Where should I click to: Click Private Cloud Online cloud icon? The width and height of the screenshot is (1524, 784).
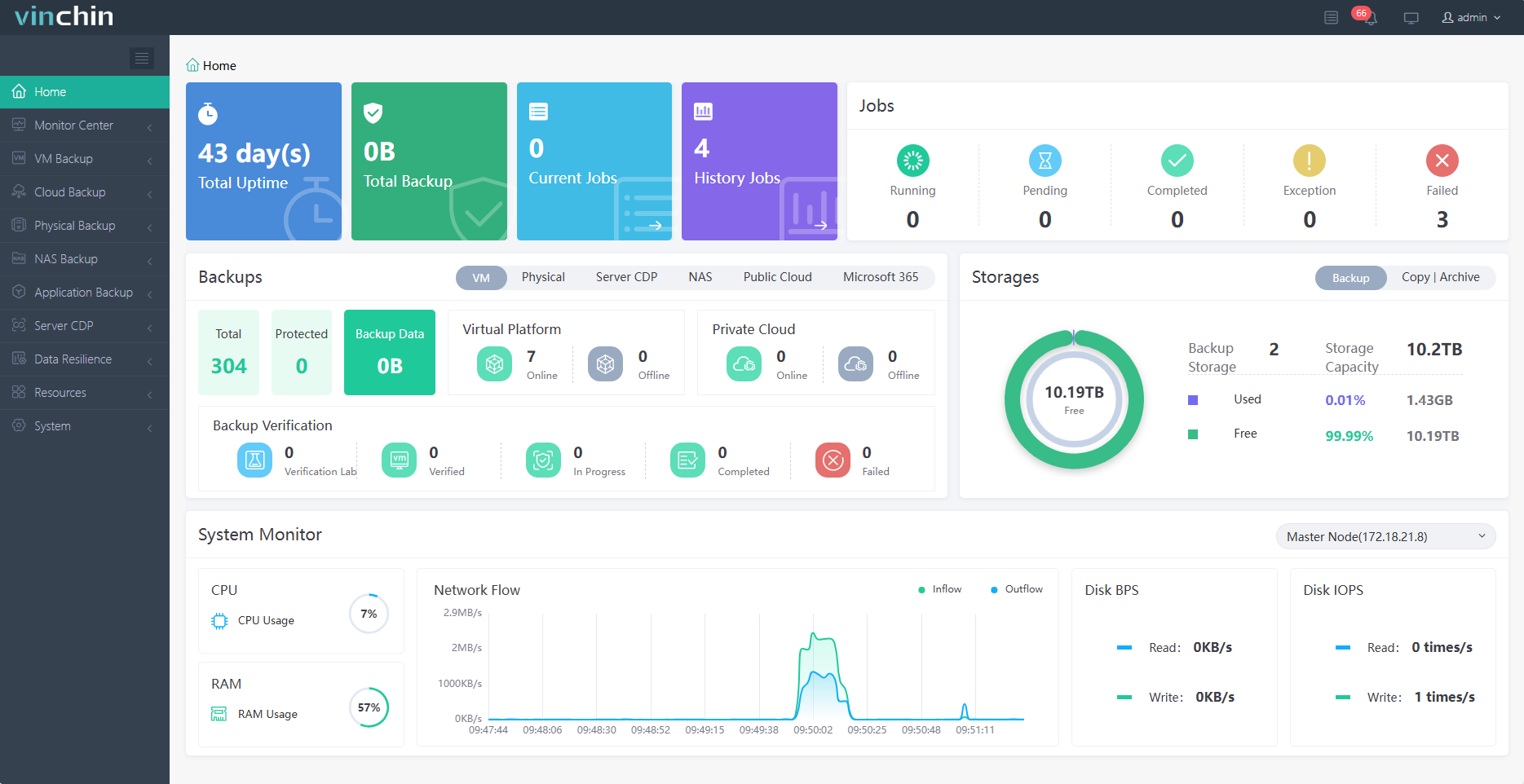744,364
